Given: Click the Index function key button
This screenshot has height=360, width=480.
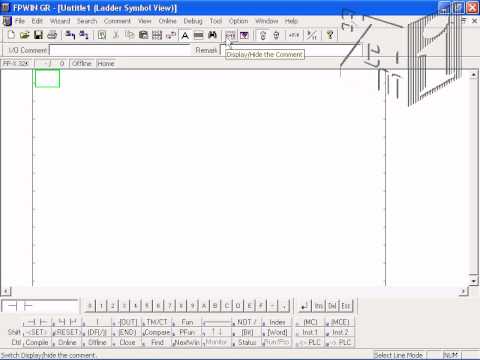Looking at the screenshot, I should [x=276, y=322].
